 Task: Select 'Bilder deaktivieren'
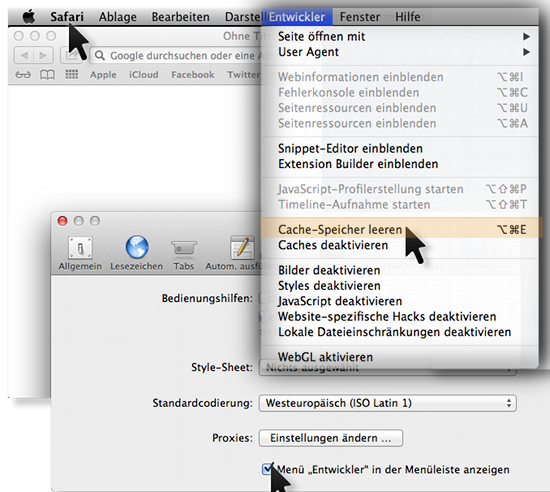pos(400,270)
